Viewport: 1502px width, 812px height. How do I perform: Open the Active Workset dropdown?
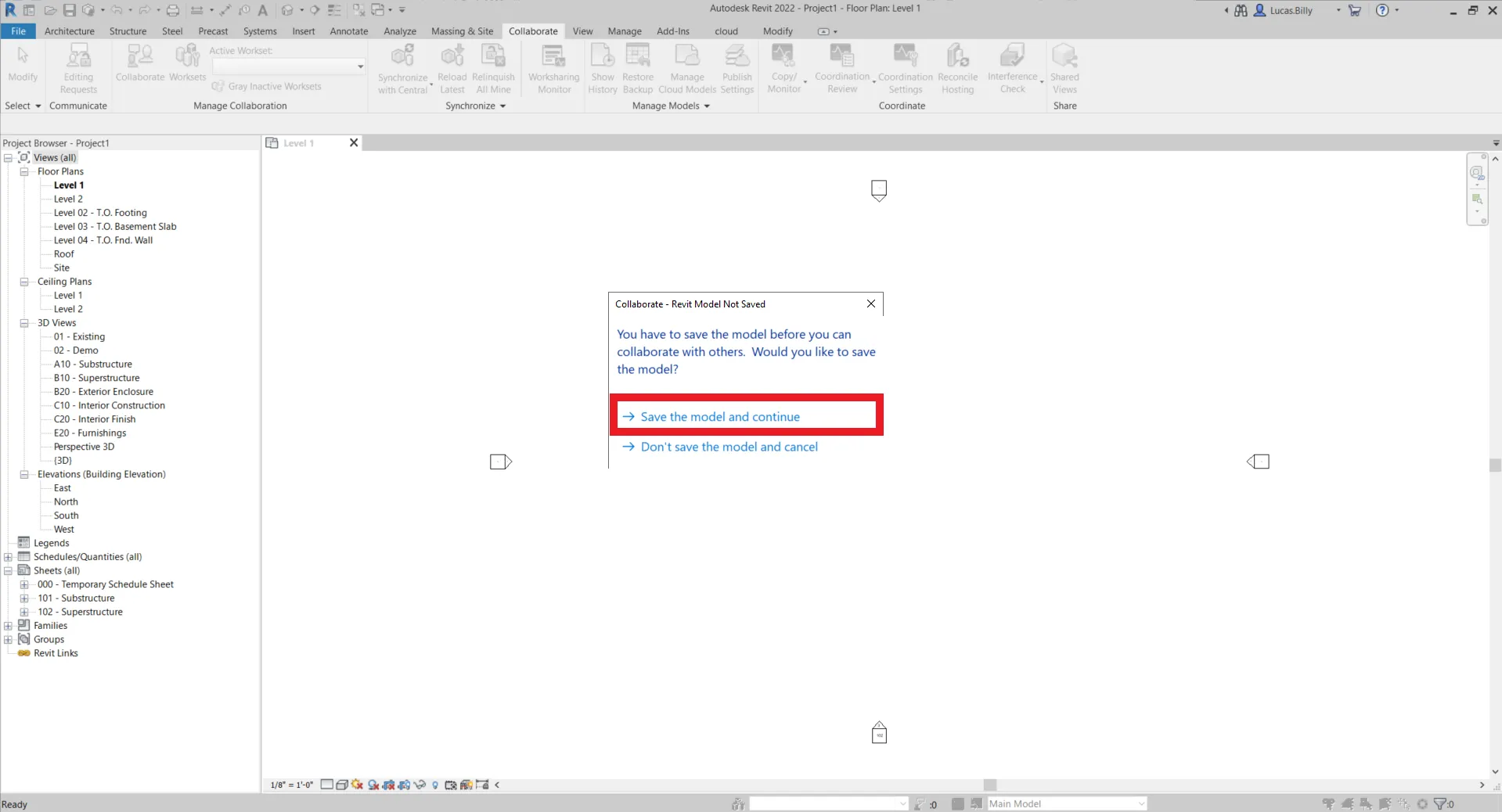click(360, 66)
